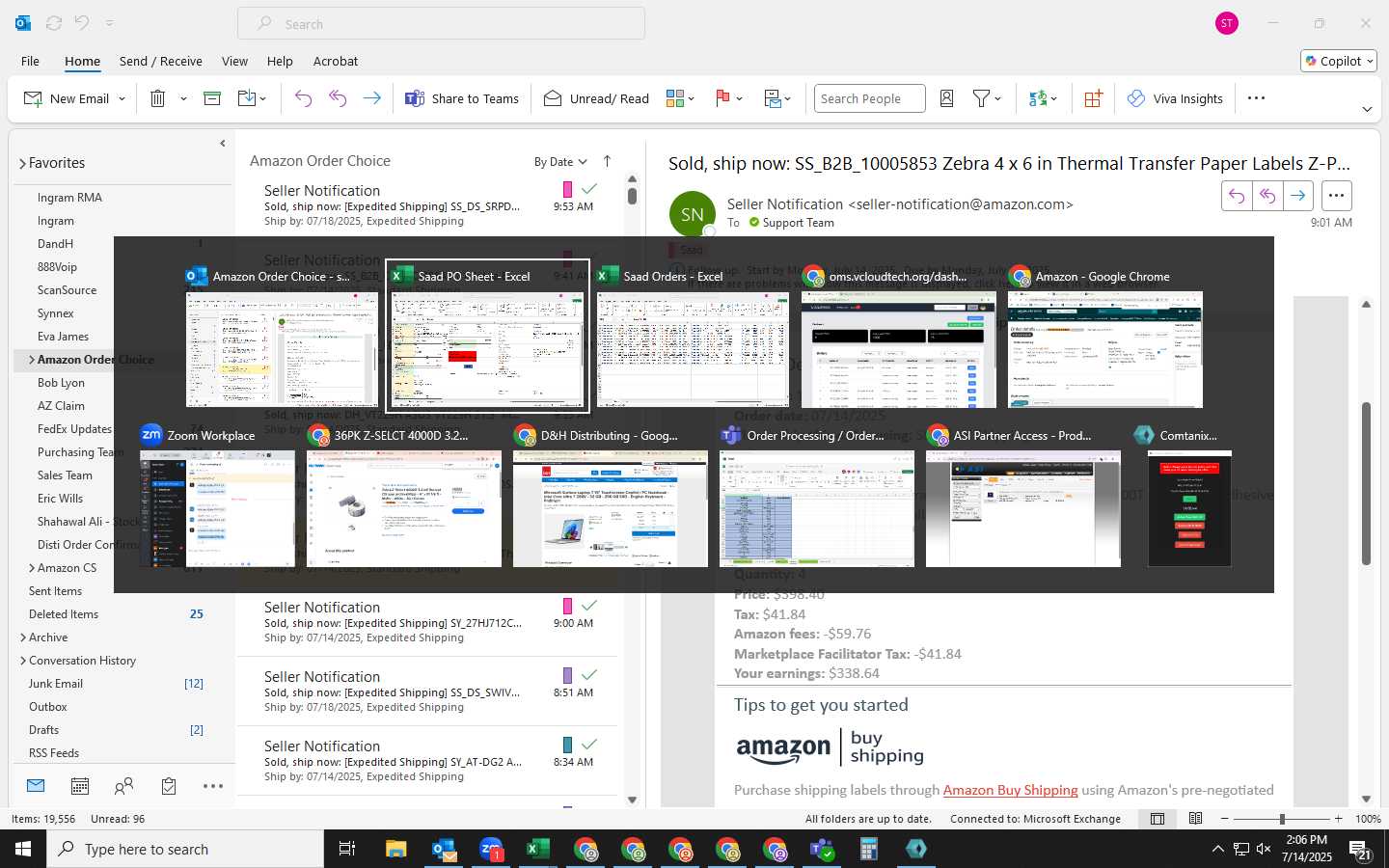The image size is (1389, 868).
Task: Expand the Archive folder
Action: click(x=23, y=637)
